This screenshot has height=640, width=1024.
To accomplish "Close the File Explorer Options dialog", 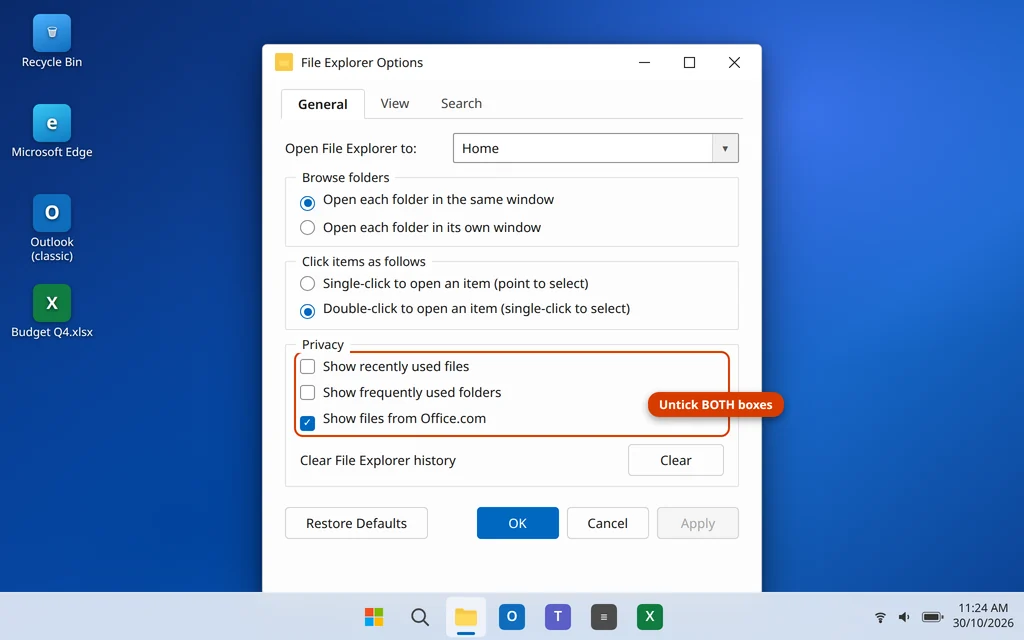I will coord(734,63).
